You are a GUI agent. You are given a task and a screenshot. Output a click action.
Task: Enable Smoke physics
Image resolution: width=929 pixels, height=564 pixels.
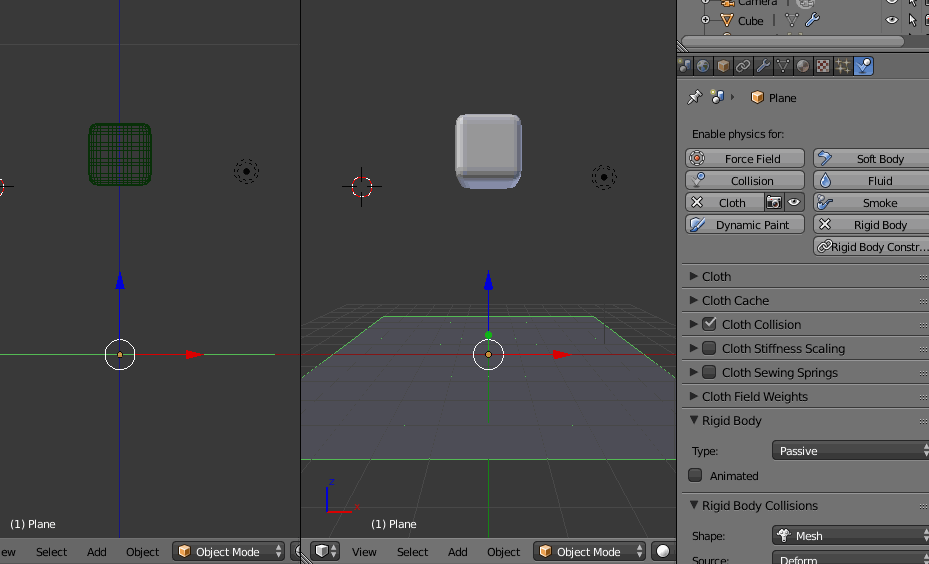coord(871,203)
